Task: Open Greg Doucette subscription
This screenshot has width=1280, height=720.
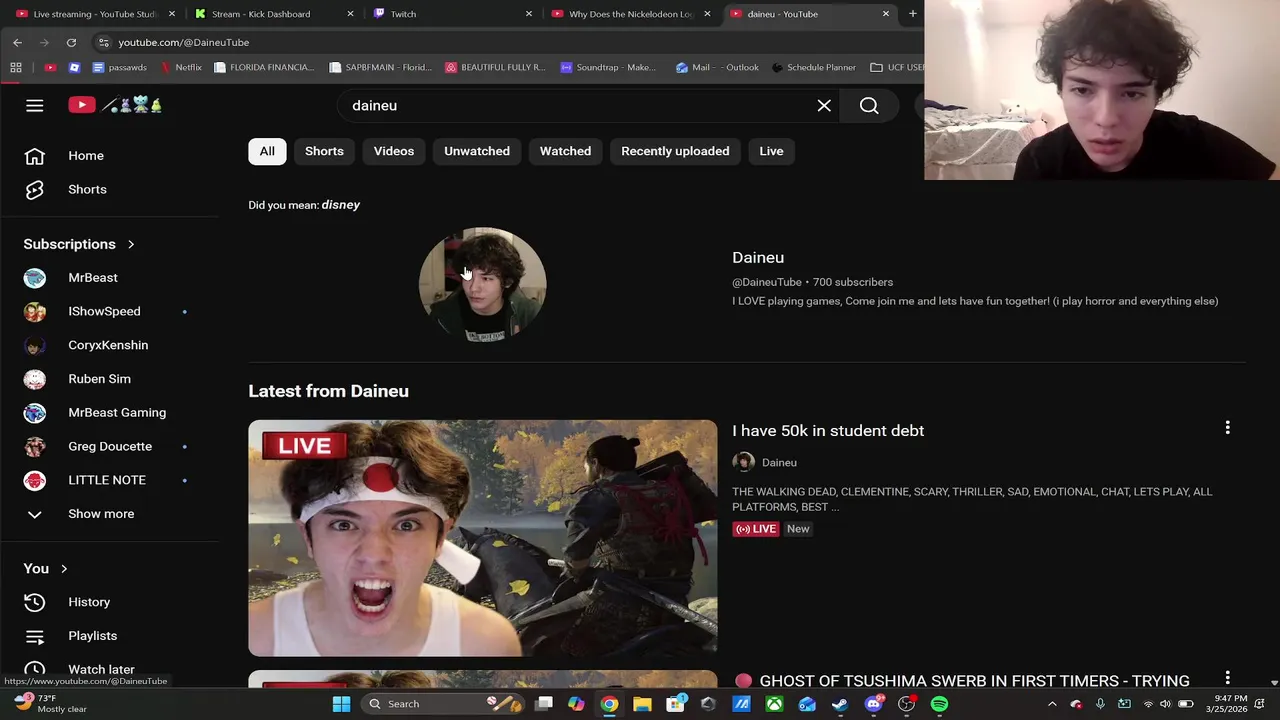Action: [109, 446]
